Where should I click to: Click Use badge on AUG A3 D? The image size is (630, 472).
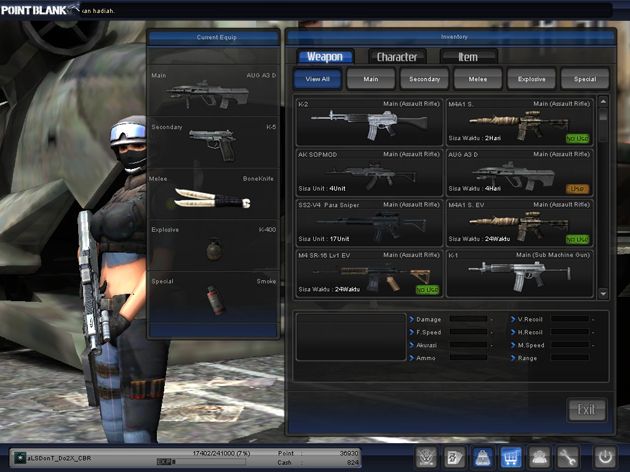pos(577,189)
